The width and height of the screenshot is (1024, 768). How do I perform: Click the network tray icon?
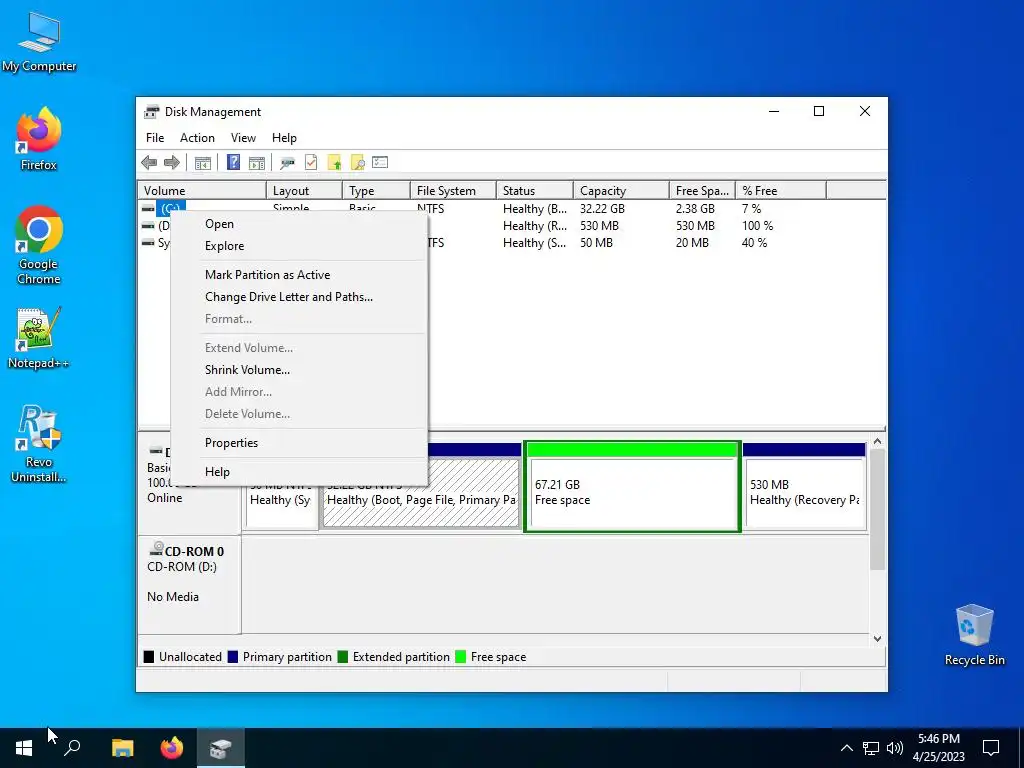(871, 748)
